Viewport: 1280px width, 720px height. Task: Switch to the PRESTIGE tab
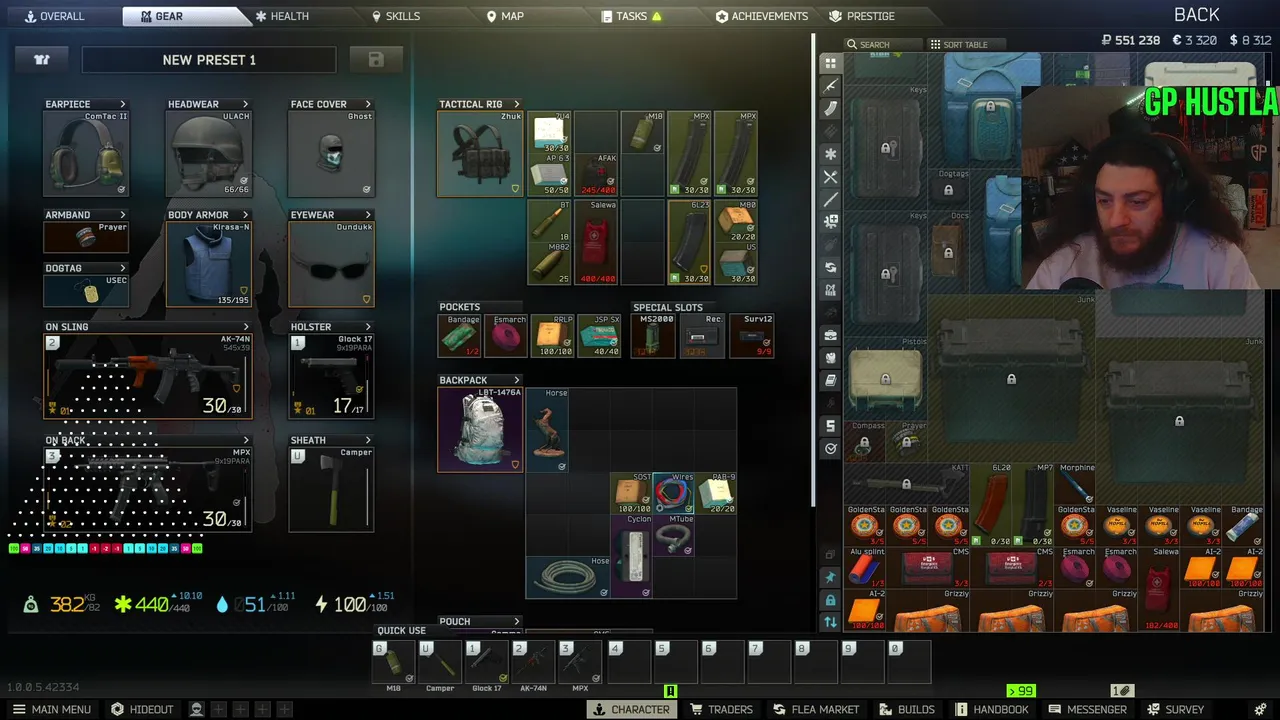click(x=862, y=16)
